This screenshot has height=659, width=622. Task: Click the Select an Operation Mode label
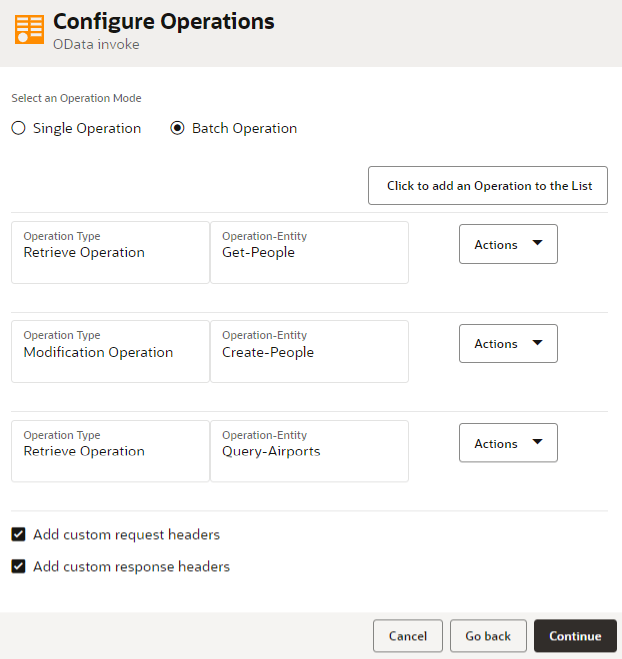click(76, 98)
